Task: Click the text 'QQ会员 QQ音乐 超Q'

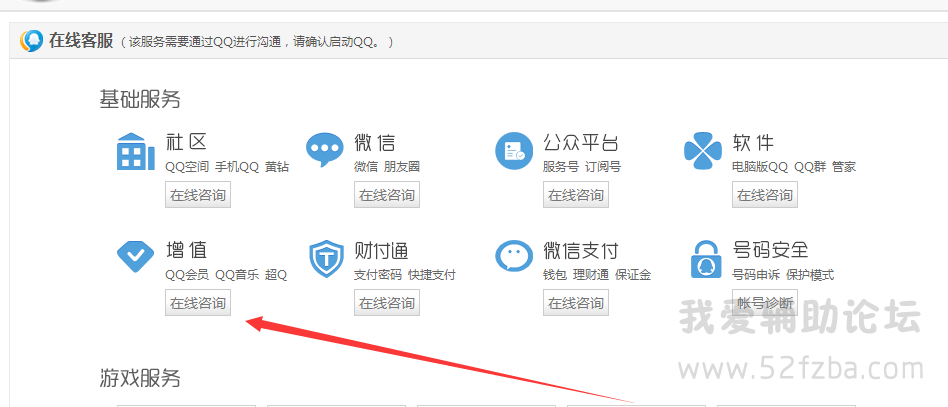Action: [226, 275]
